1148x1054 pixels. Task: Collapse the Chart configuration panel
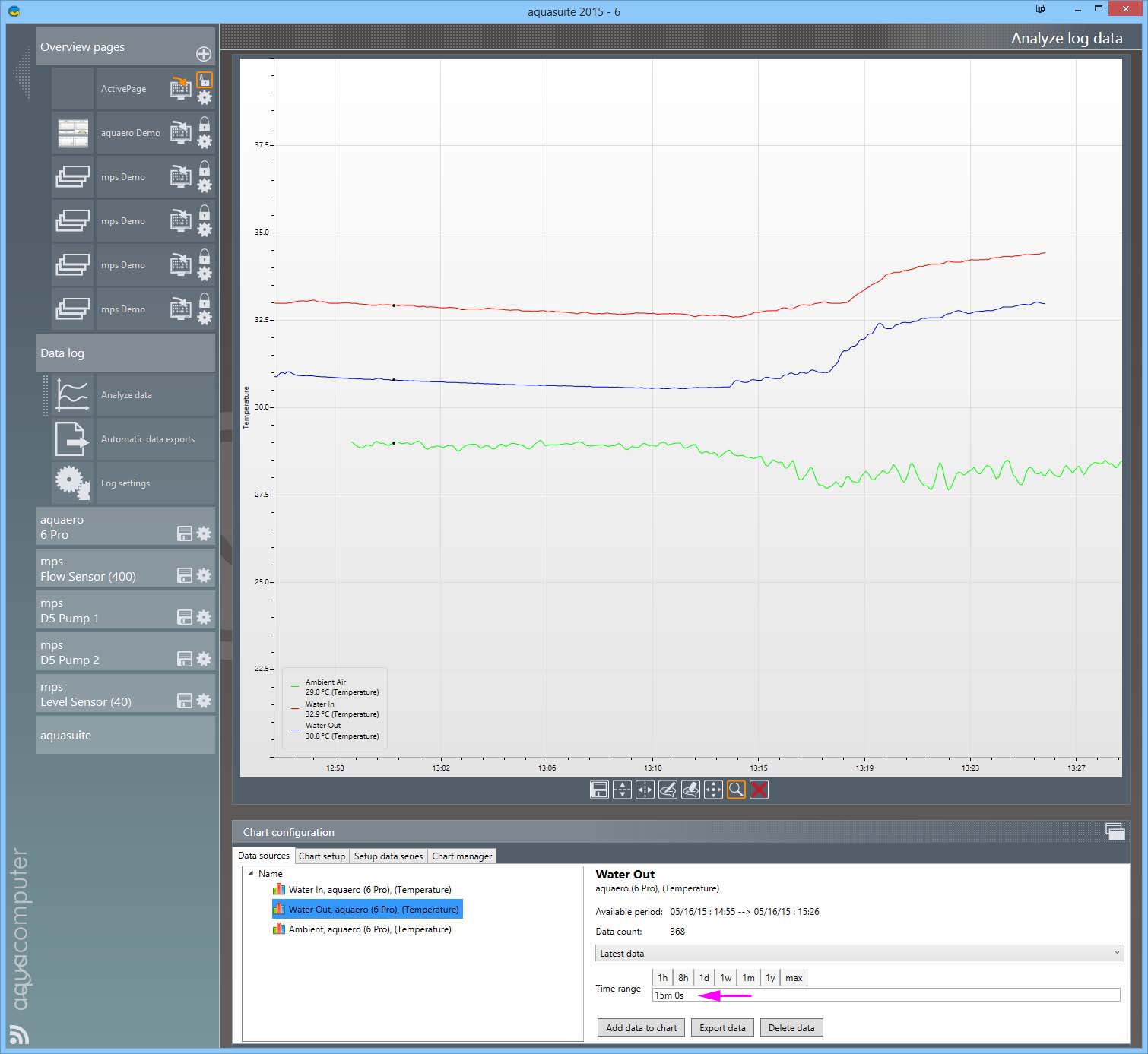point(1115,831)
